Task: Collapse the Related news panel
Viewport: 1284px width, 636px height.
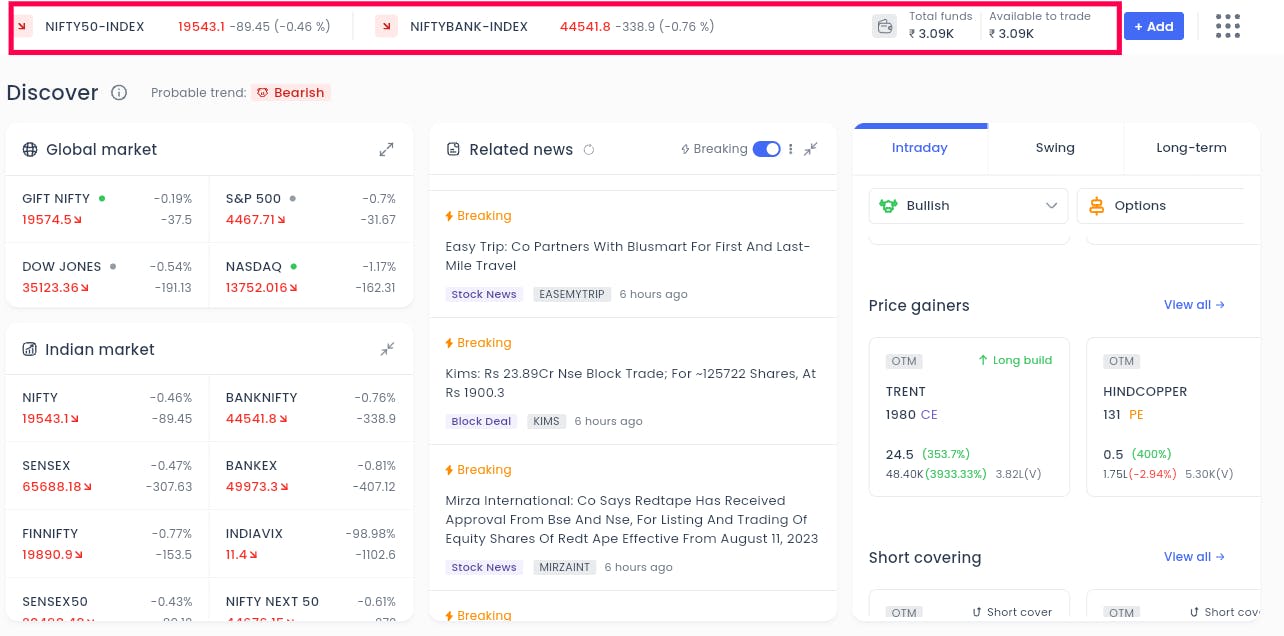Action: tap(811, 149)
